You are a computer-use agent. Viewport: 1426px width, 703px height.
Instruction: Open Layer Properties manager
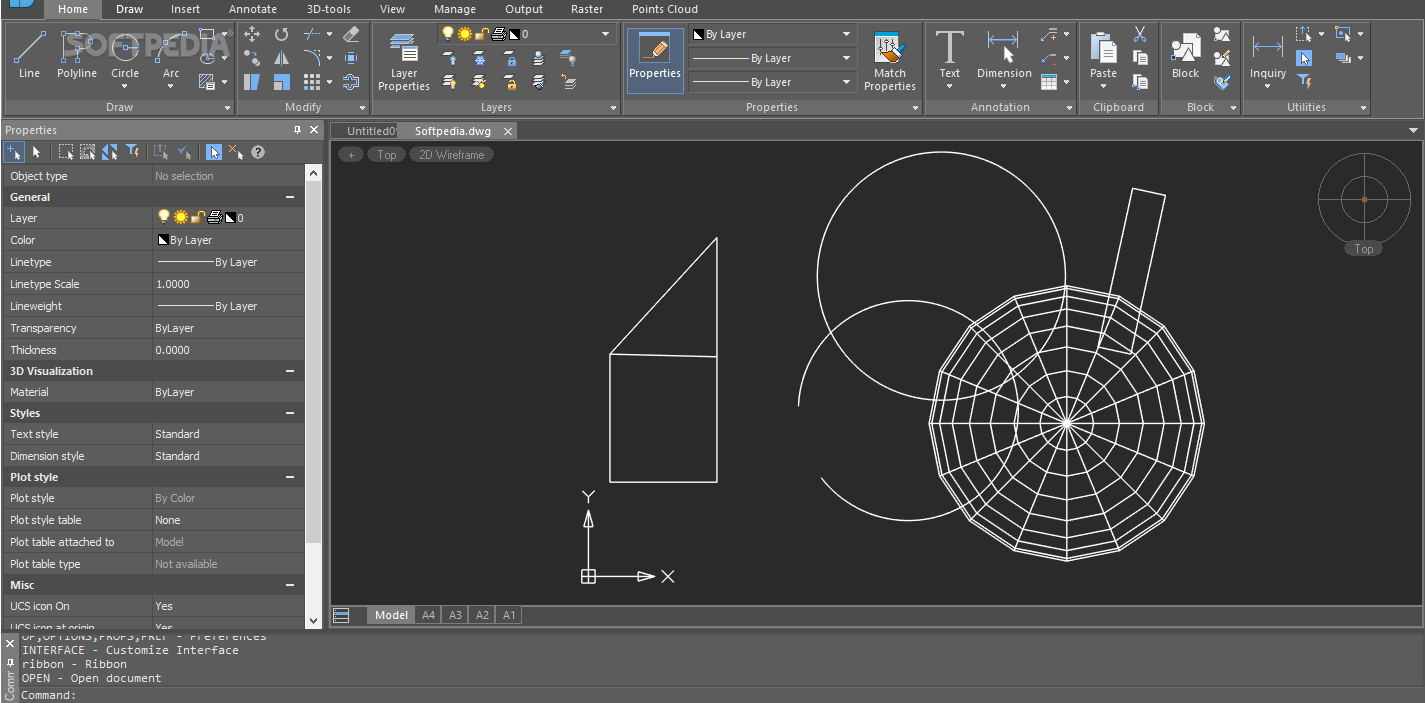[403, 61]
